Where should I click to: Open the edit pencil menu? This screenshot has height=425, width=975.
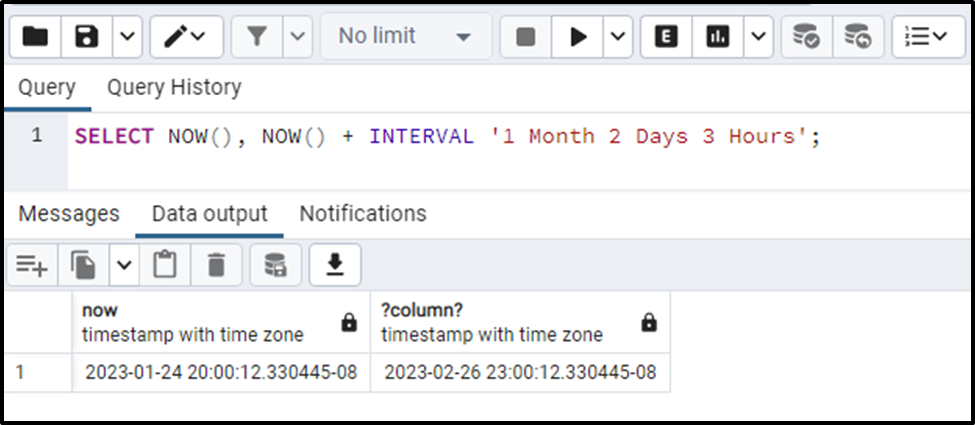click(x=186, y=37)
